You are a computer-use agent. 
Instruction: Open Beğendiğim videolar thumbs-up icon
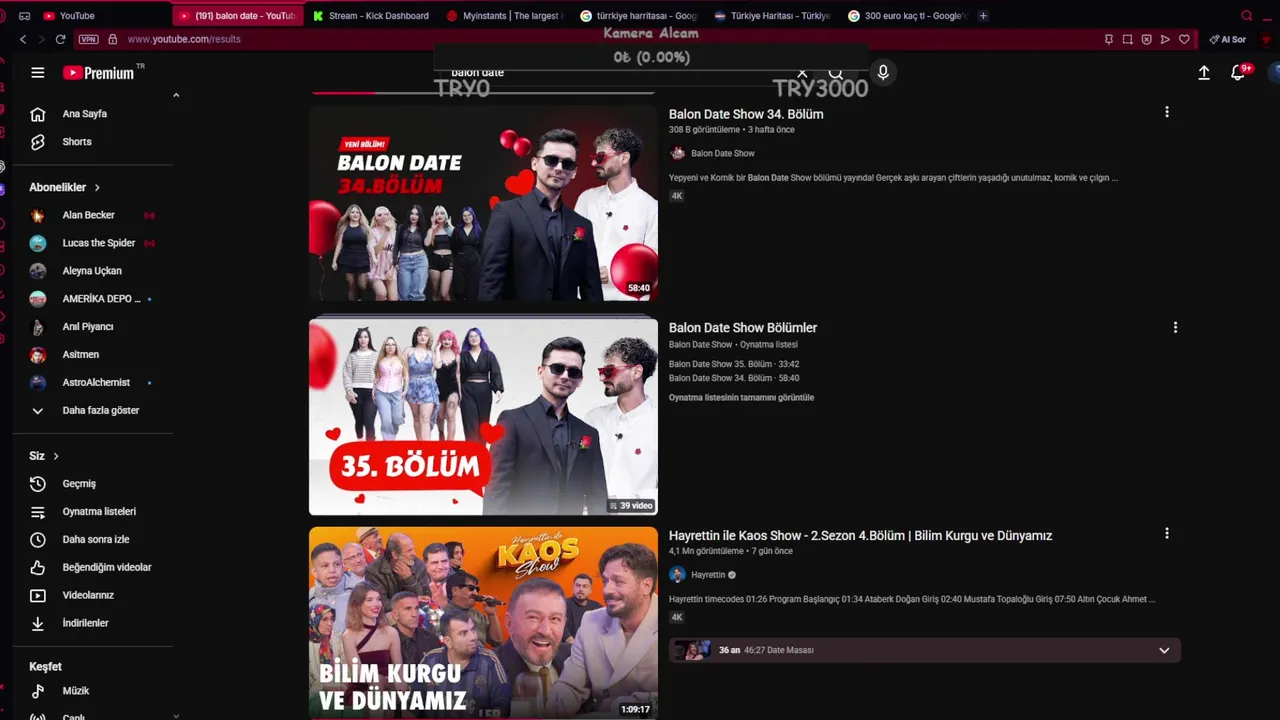pyautogui.click(x=38, y=568)
